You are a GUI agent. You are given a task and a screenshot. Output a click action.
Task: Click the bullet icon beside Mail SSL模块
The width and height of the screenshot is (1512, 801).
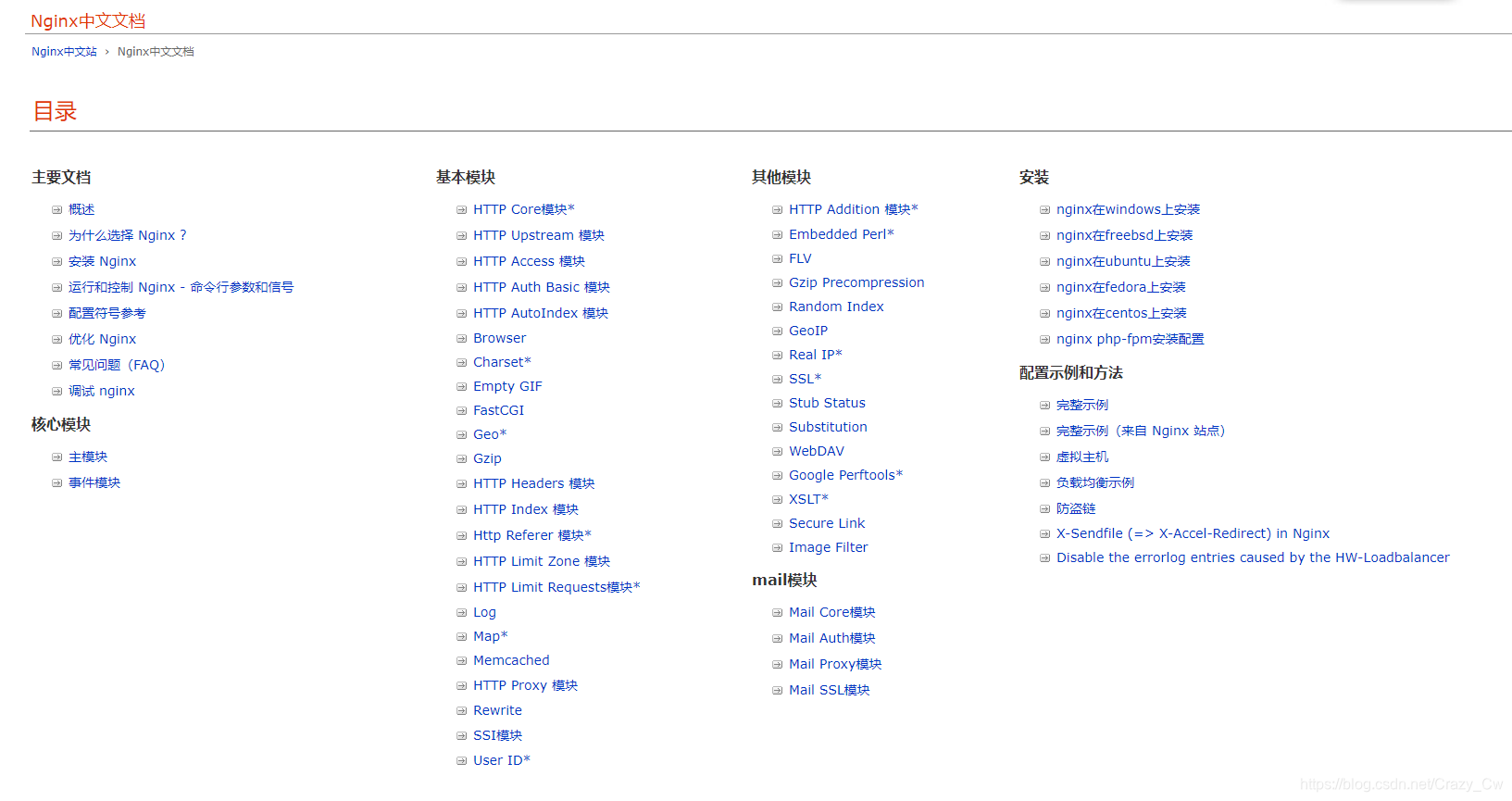777,691
